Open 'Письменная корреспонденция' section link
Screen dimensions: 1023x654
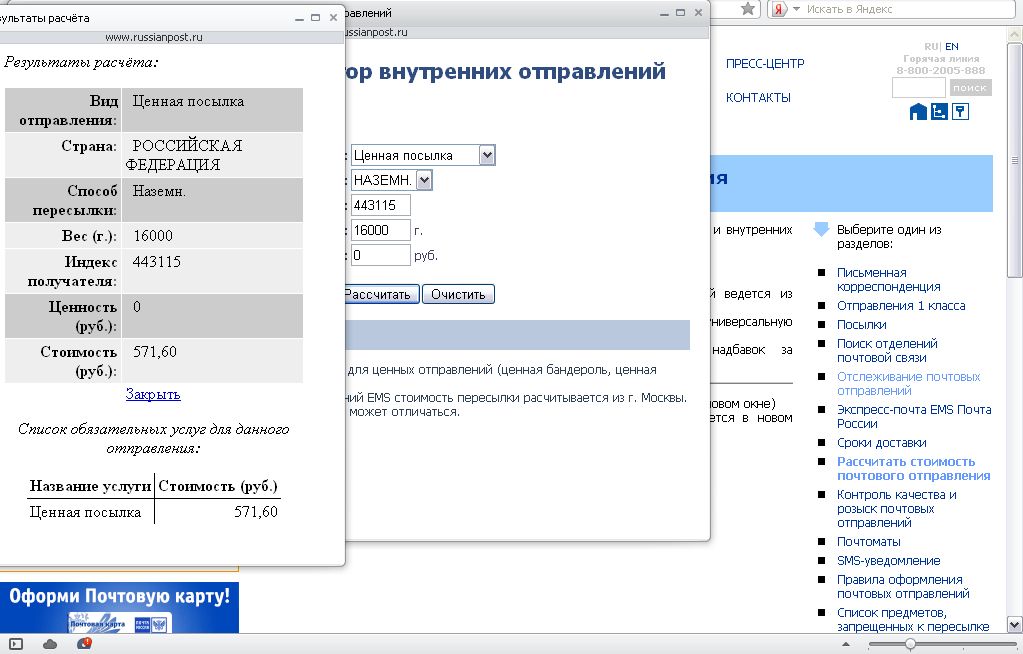coord(889,279)
